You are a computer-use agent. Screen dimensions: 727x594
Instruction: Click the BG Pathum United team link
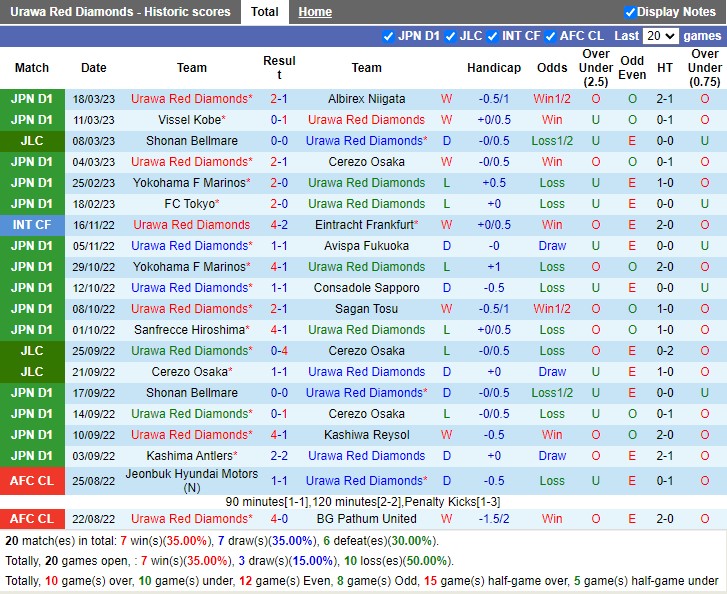click(x=366, y=519)
